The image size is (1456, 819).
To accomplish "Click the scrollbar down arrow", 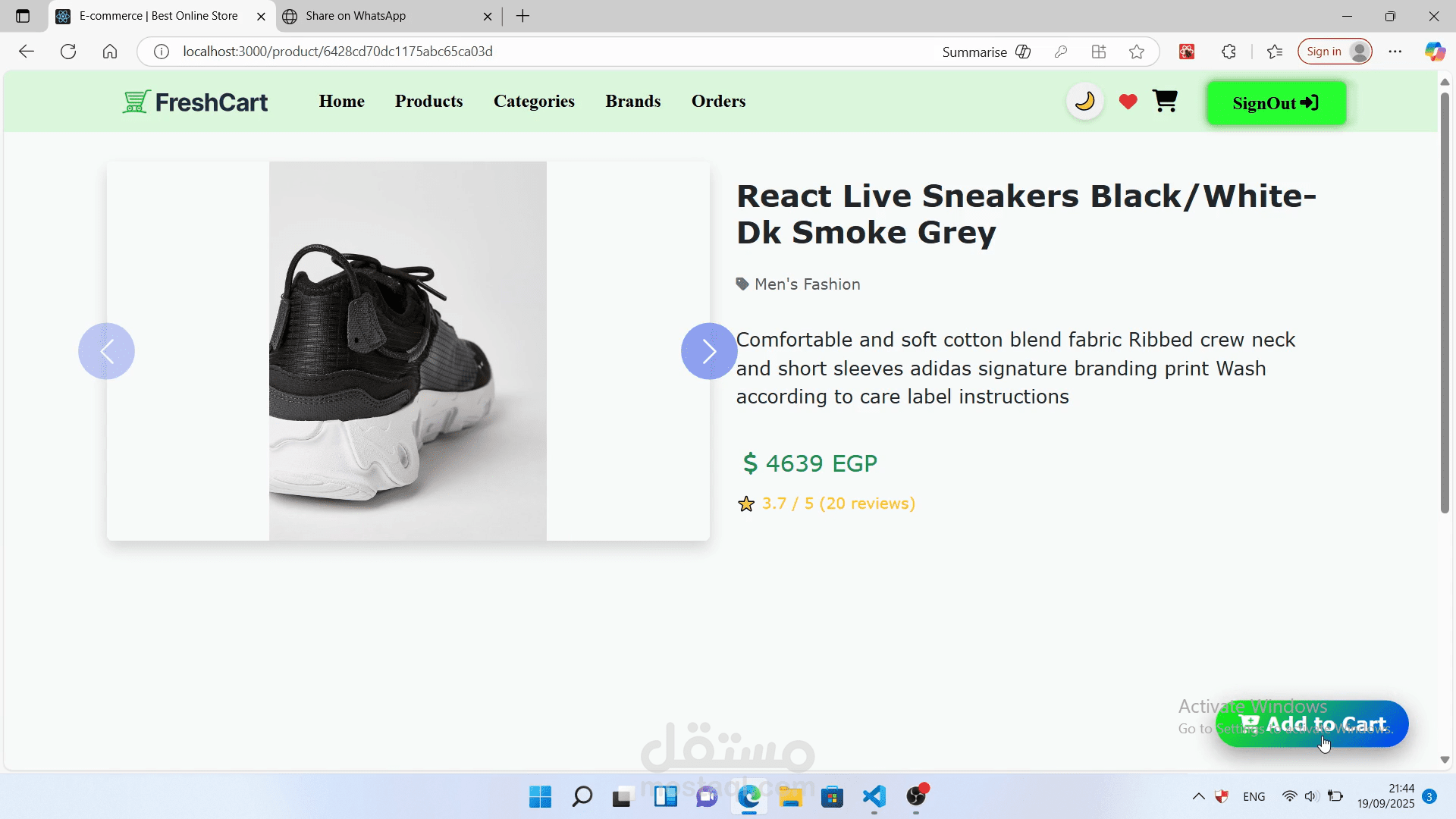I will coord(1445,760).
